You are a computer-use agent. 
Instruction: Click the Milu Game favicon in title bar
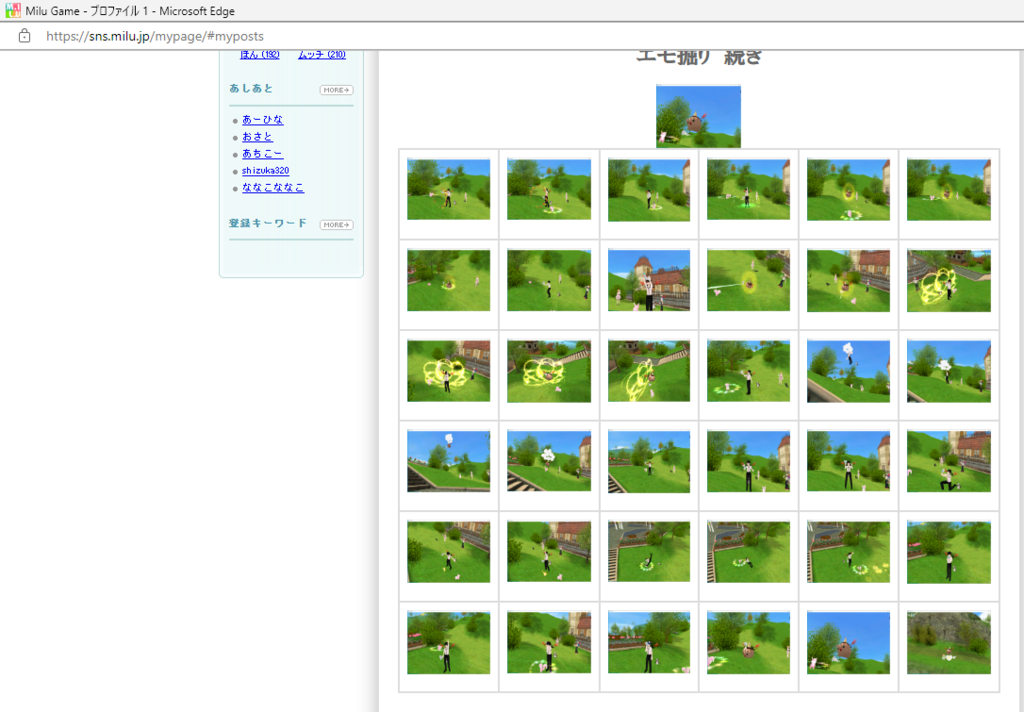[x=12, y=10]
